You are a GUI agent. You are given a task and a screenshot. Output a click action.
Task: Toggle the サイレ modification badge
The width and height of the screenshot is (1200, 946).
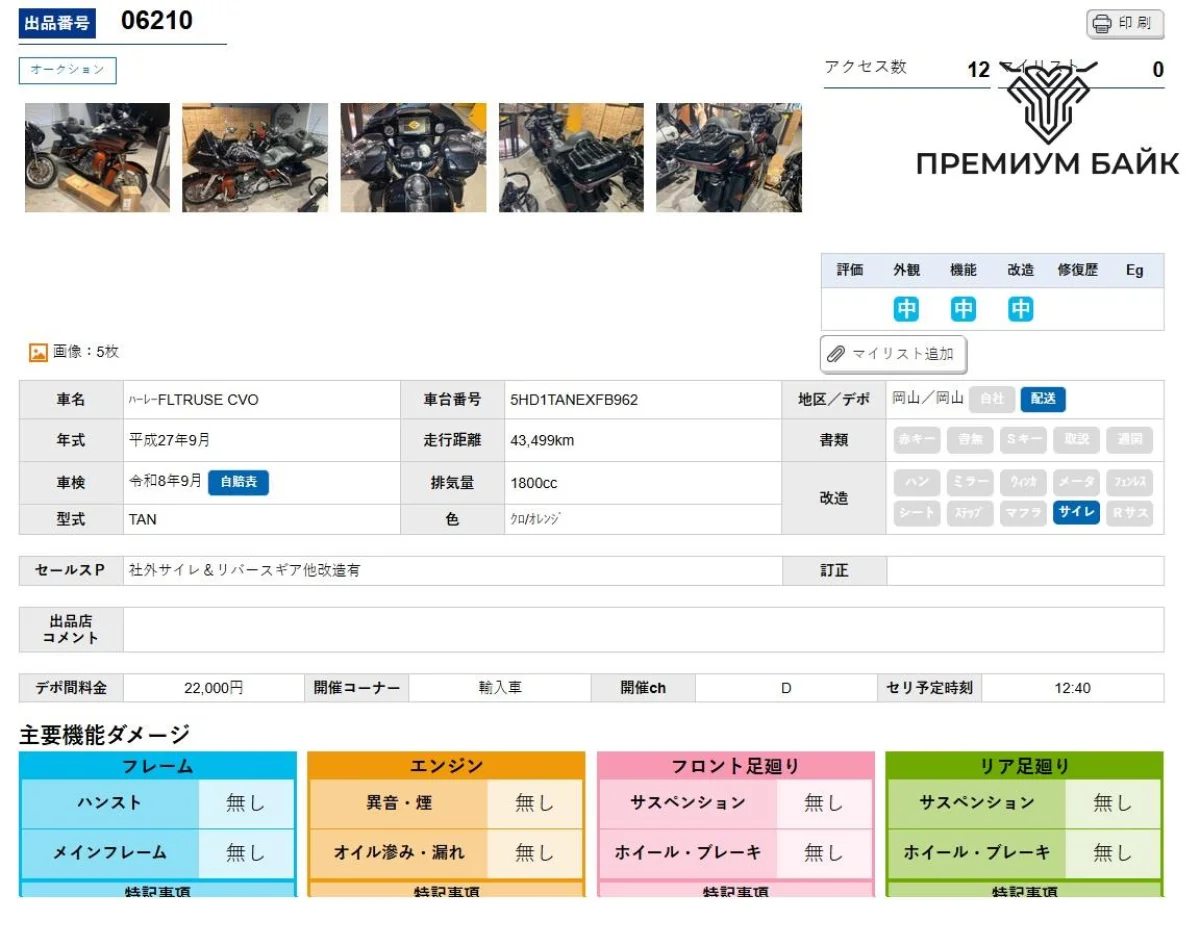1077,513
